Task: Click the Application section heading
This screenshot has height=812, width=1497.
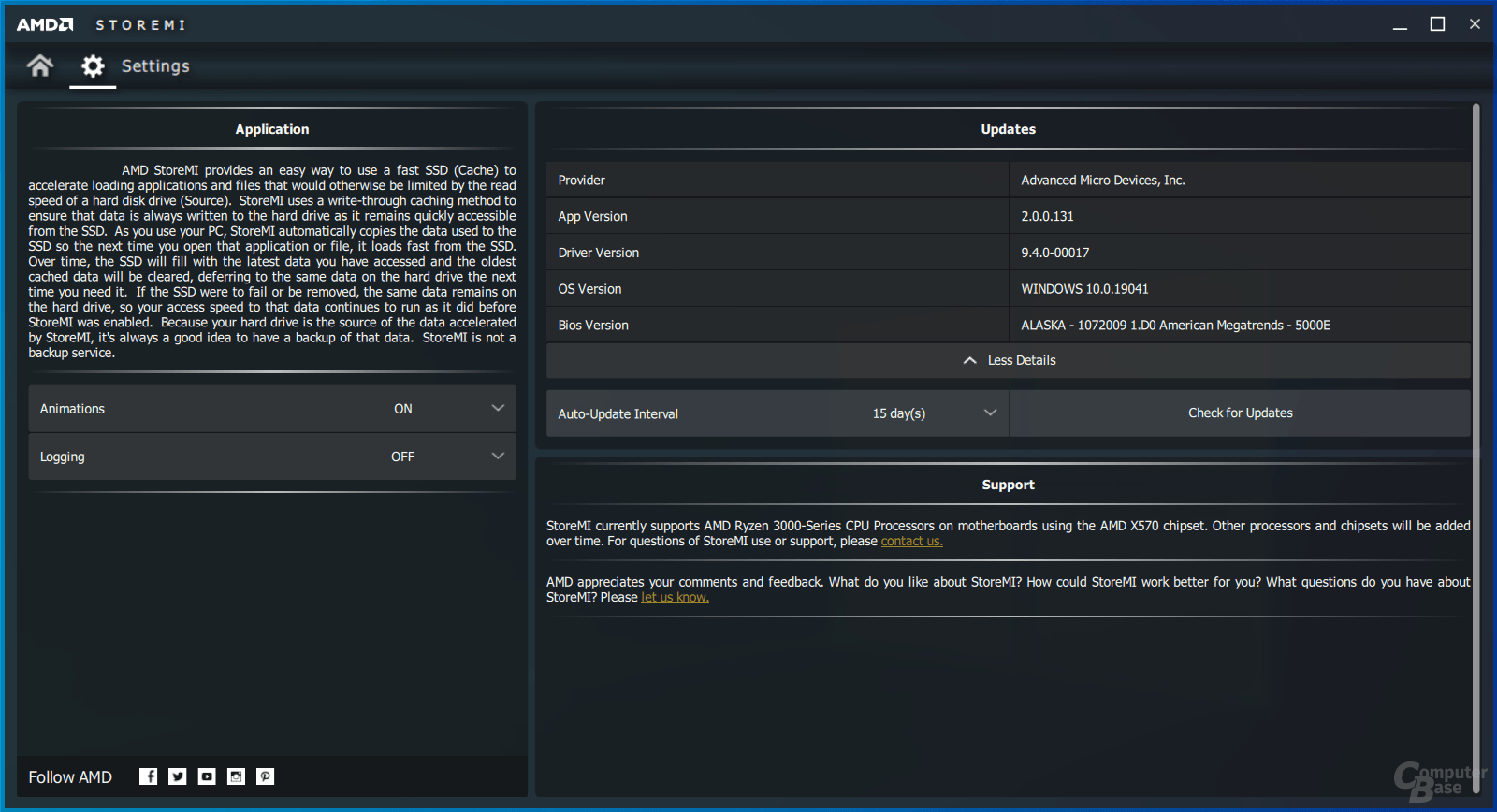Action: 272,129
